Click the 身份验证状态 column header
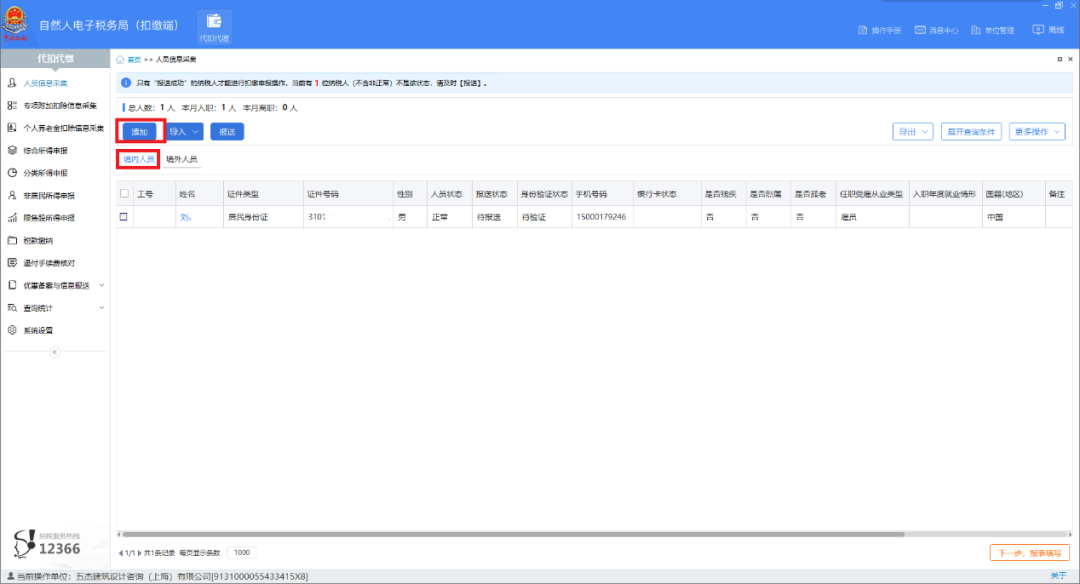The width and height of the screenshot is (1080, 584). tap(543, 194)
